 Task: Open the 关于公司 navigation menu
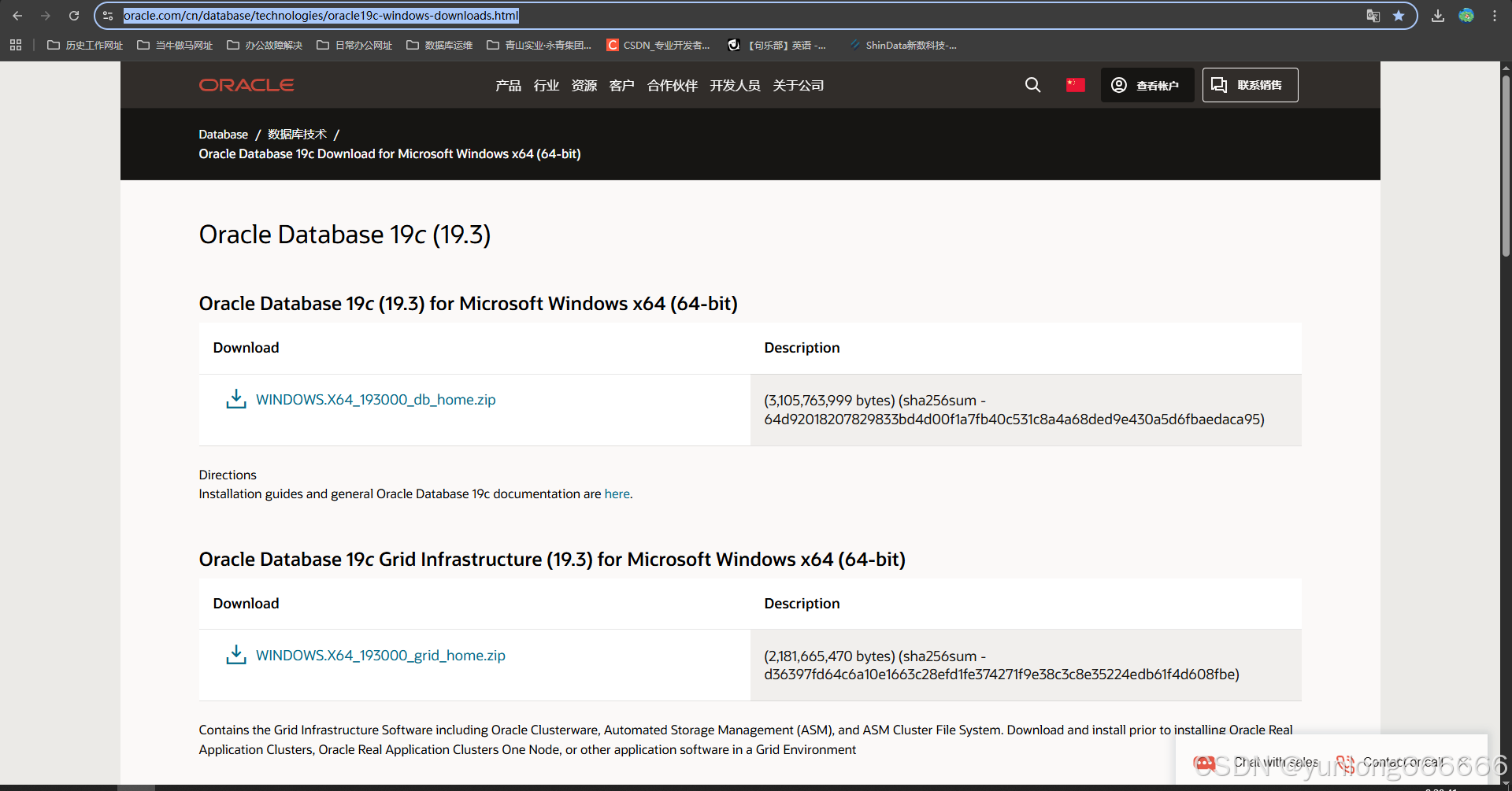point(798,85)
